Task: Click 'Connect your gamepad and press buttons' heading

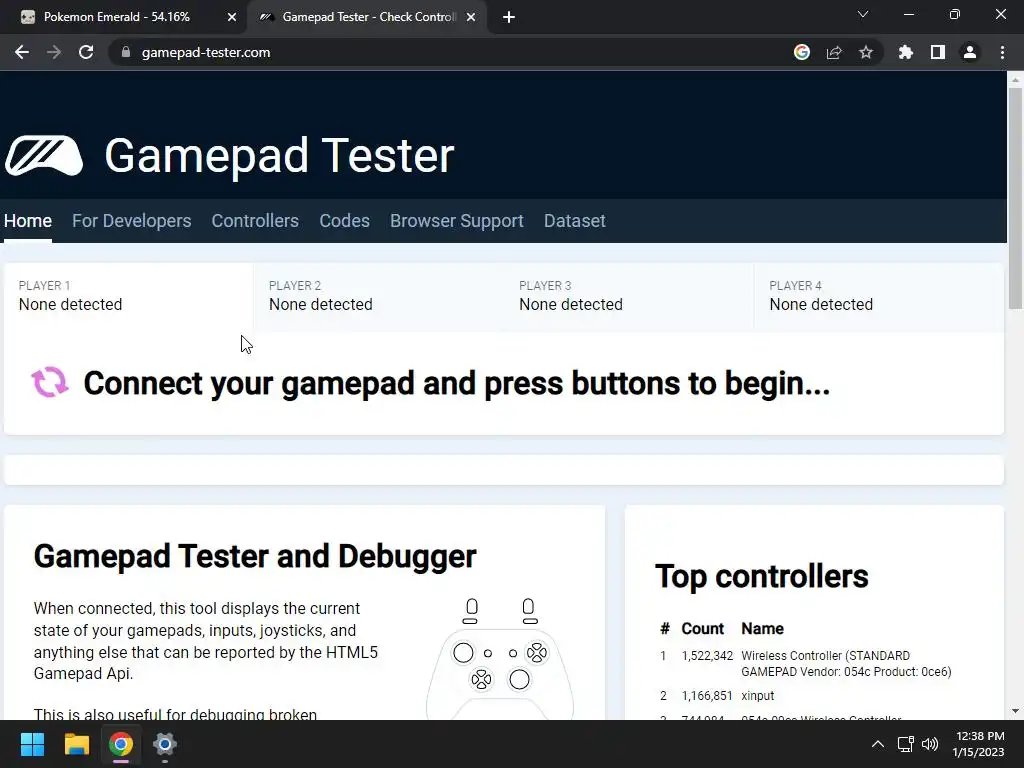Action: 457,383
